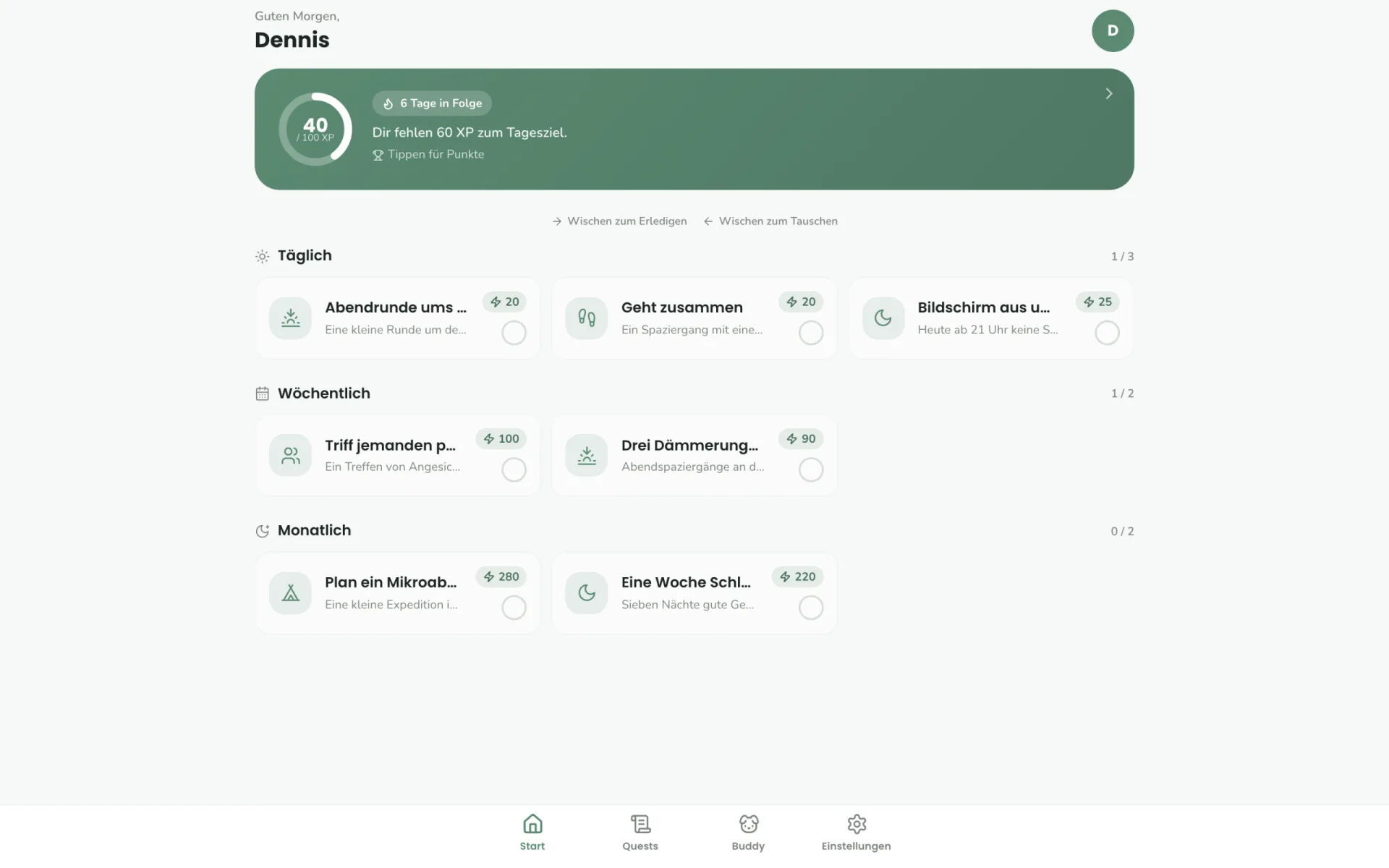This screenshot has height=868, width=1389.
Task: Click Wischen zum Tauschen hint
Action: pyautogui.click(x=770, y=221)
